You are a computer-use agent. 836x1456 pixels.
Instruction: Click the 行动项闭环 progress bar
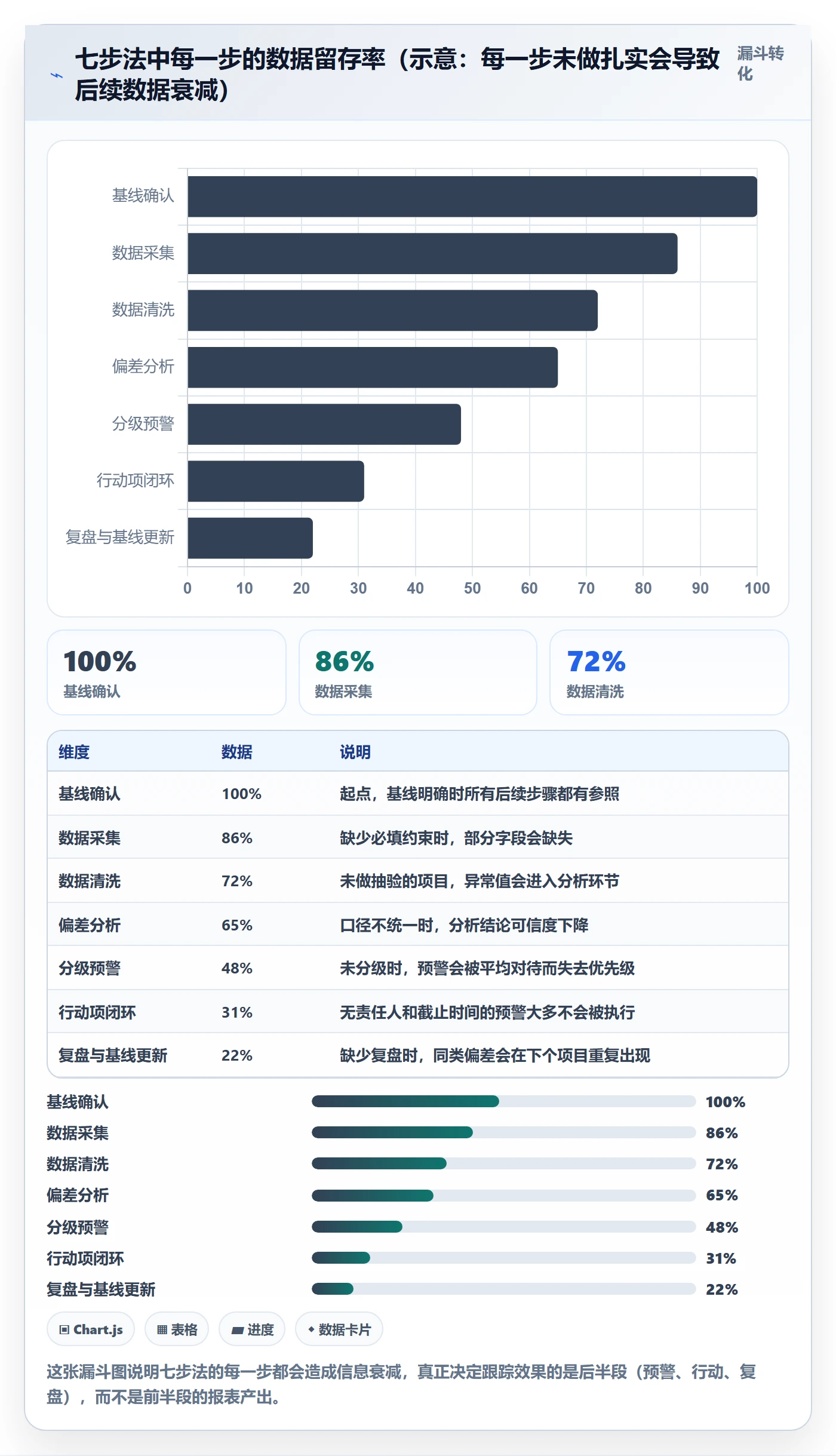tap(504, 1258)
